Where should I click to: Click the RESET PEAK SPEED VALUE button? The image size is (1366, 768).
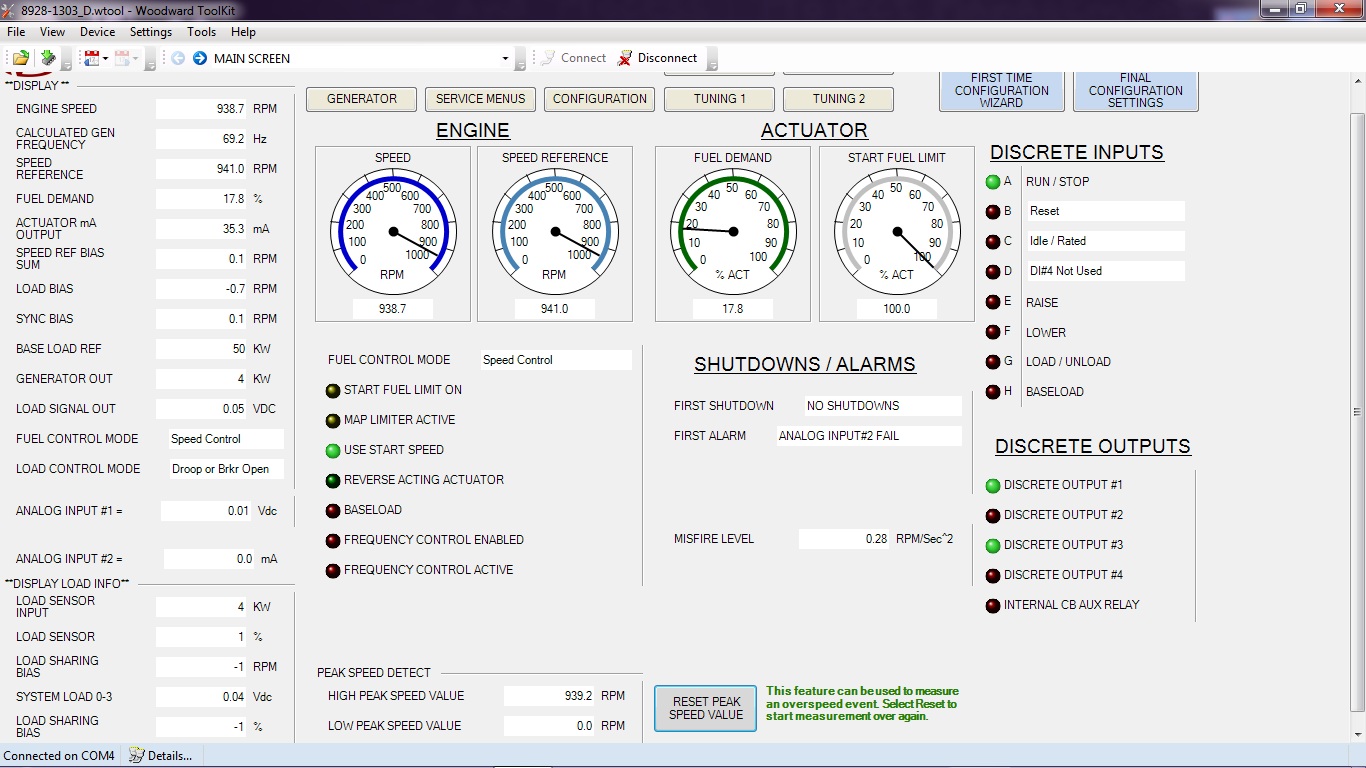click(x=704, y=708)
